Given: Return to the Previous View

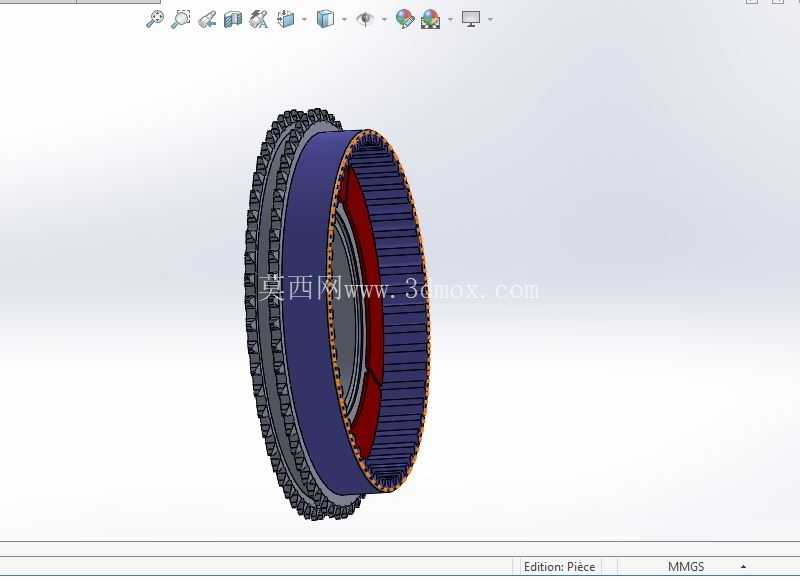Looking at the screenshot, I should tap(207, 20).
